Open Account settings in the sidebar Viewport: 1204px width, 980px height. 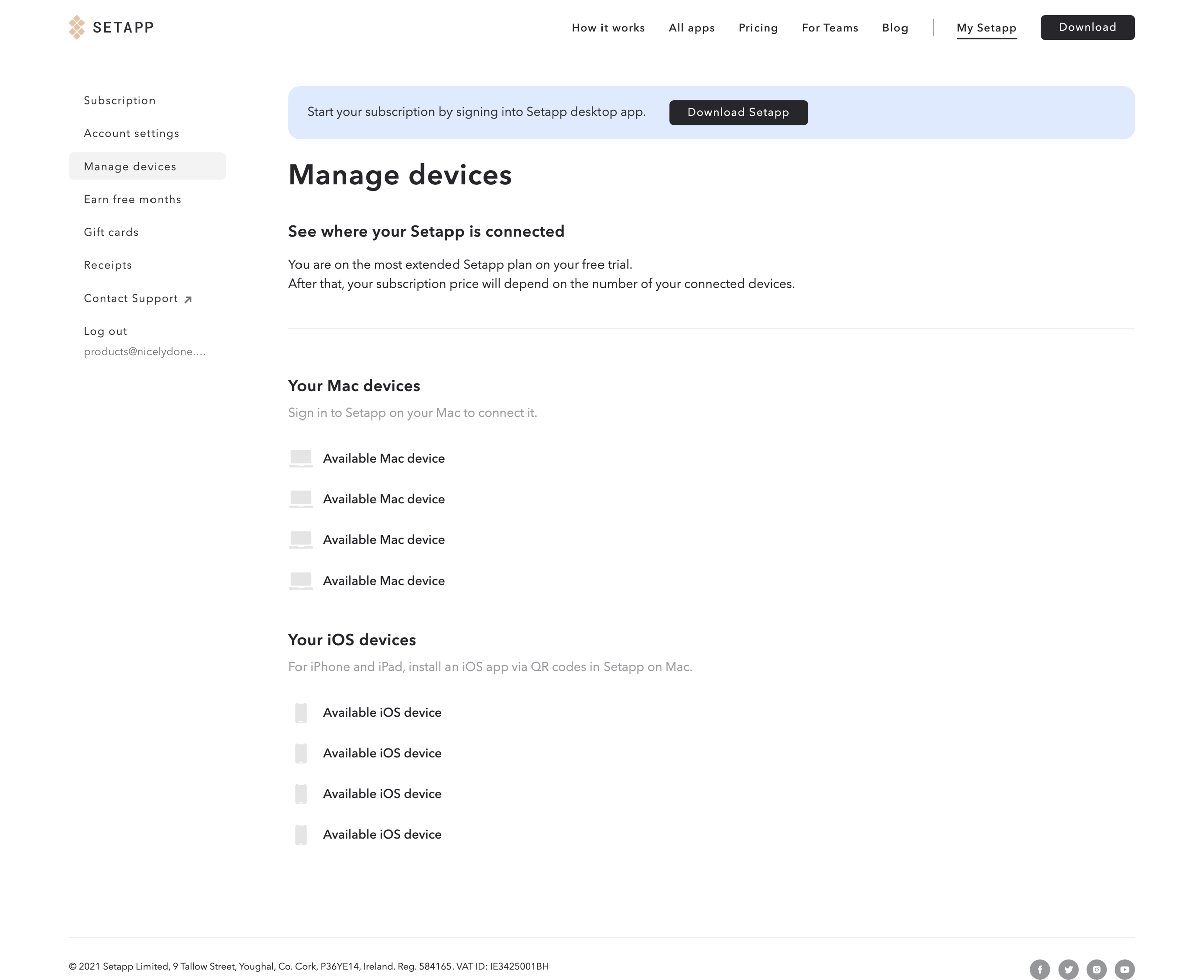pyautogui.click(x=131, y=134)
